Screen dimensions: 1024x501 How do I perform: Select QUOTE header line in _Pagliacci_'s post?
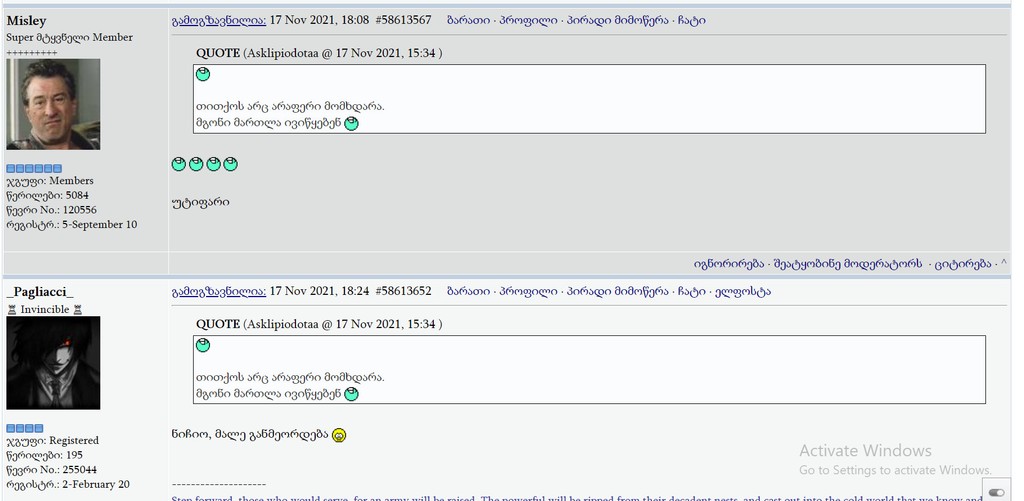pyautogui.click(x=319, y=325)
